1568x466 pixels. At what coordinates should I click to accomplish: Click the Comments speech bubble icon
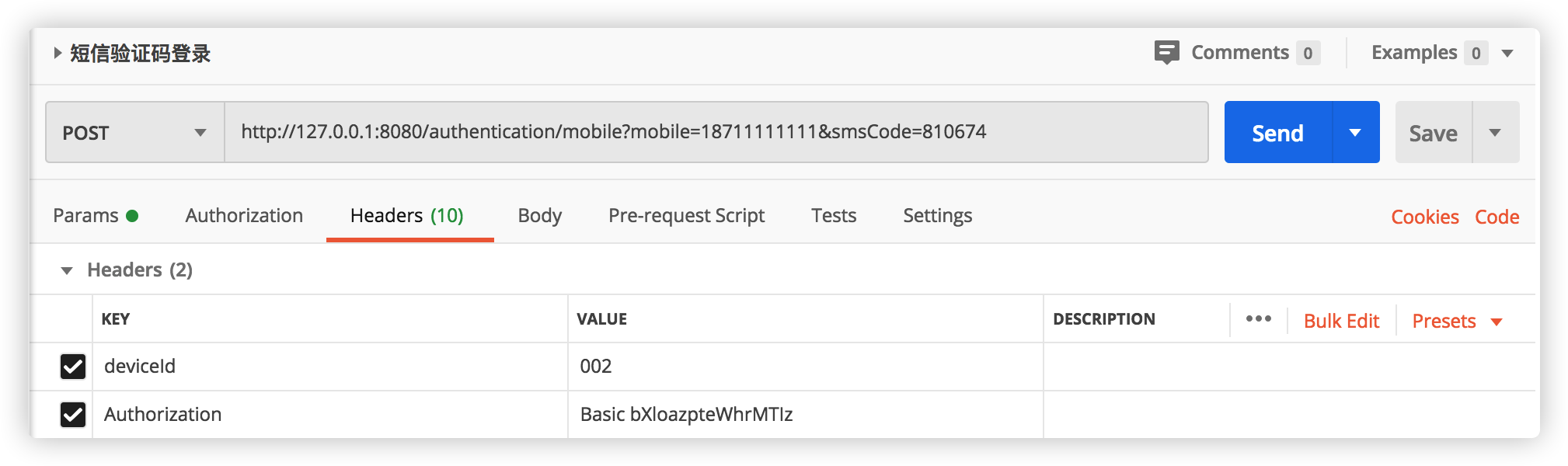click(x=1166, y=53)
